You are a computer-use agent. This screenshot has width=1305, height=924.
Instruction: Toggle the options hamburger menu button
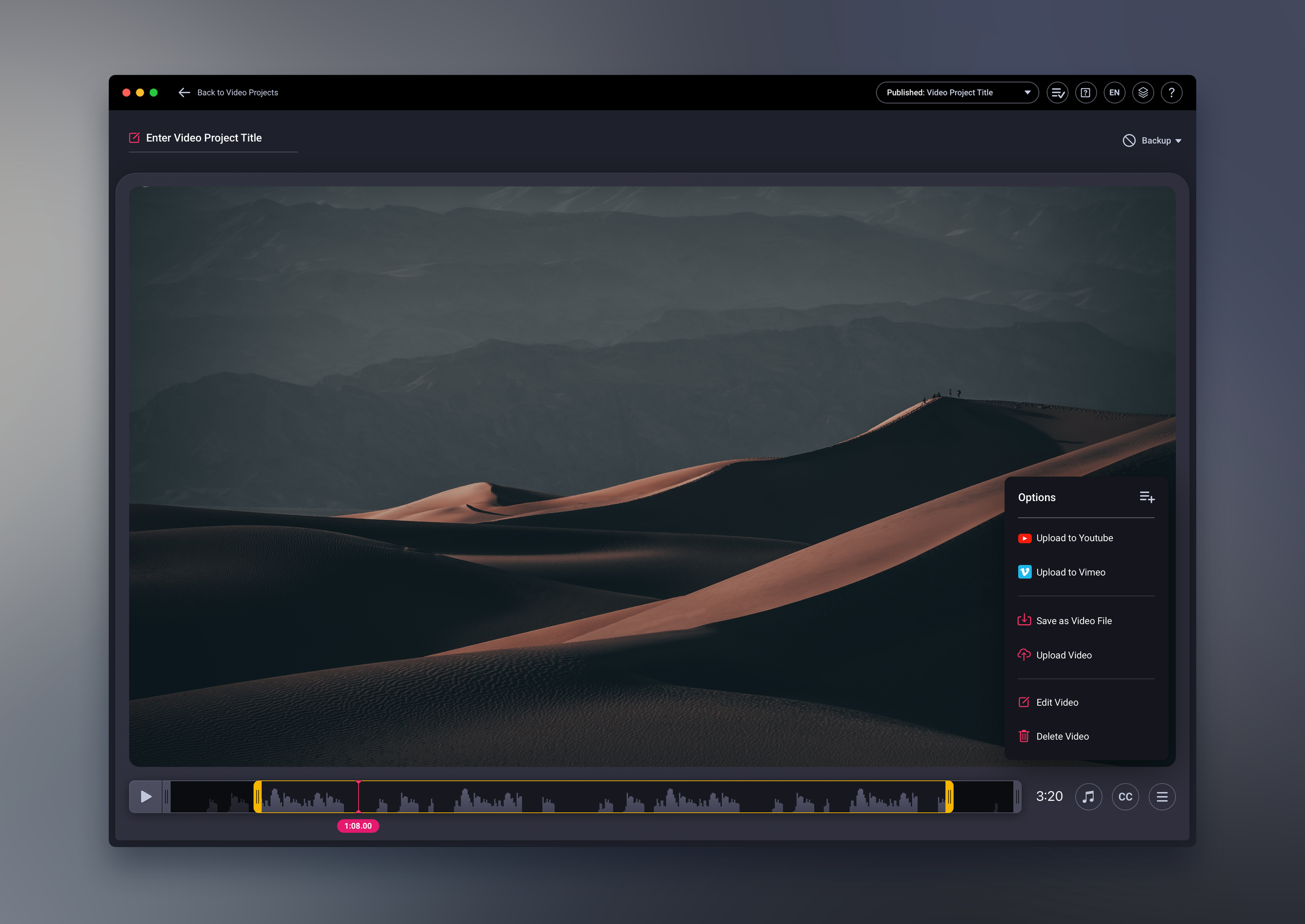[x=1161, y=797]
